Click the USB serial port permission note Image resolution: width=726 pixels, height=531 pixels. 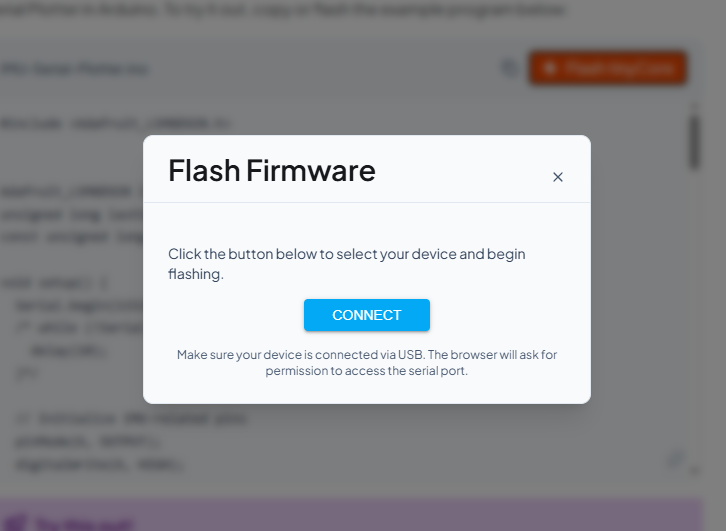[367, 363]
